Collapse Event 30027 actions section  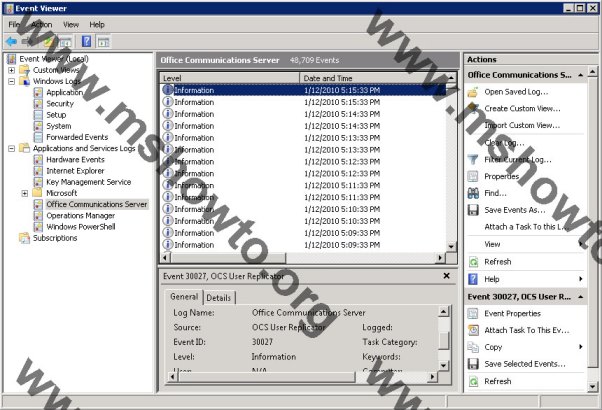coord(580,297)
